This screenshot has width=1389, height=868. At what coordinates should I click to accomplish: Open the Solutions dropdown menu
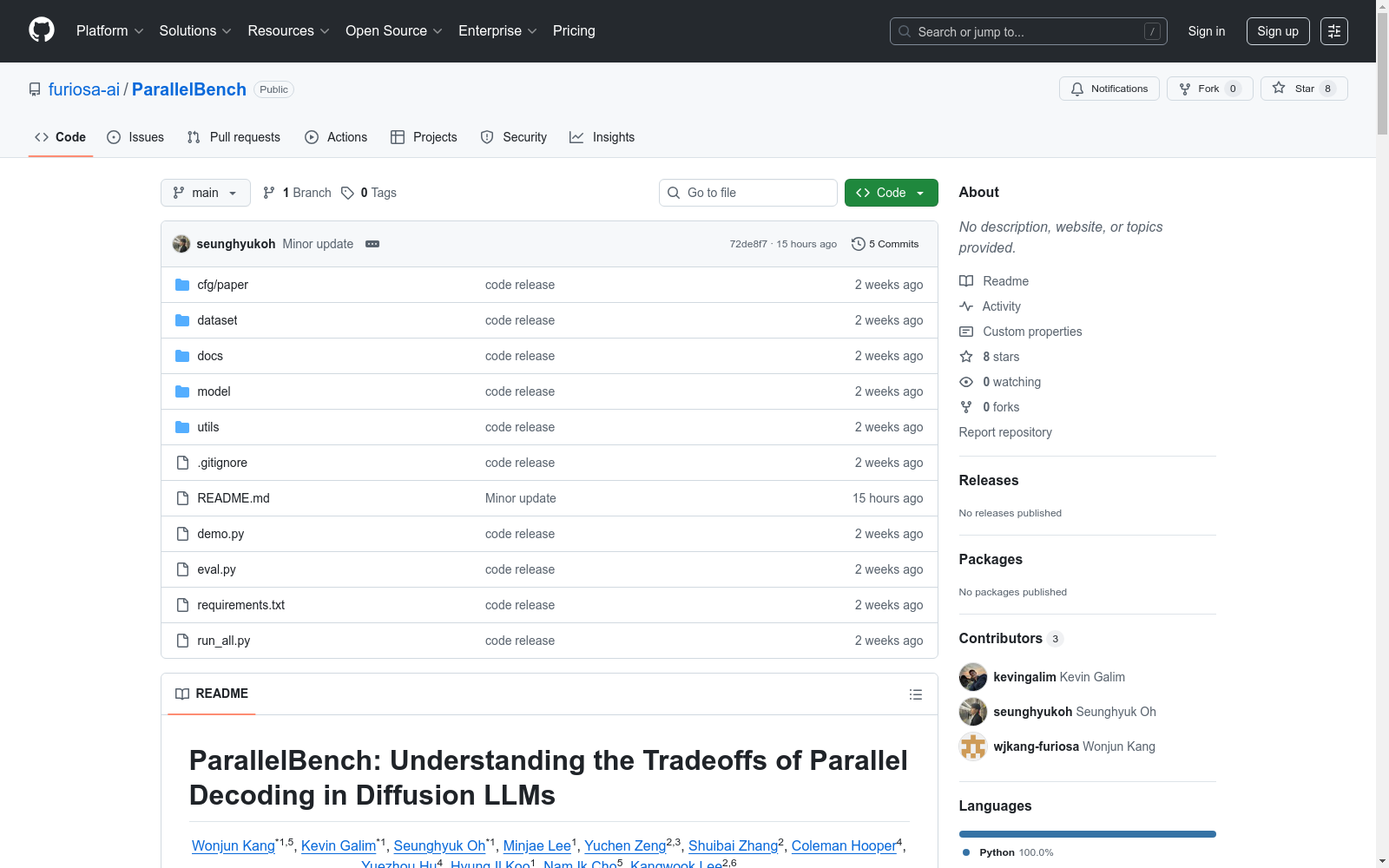(195, 31)
